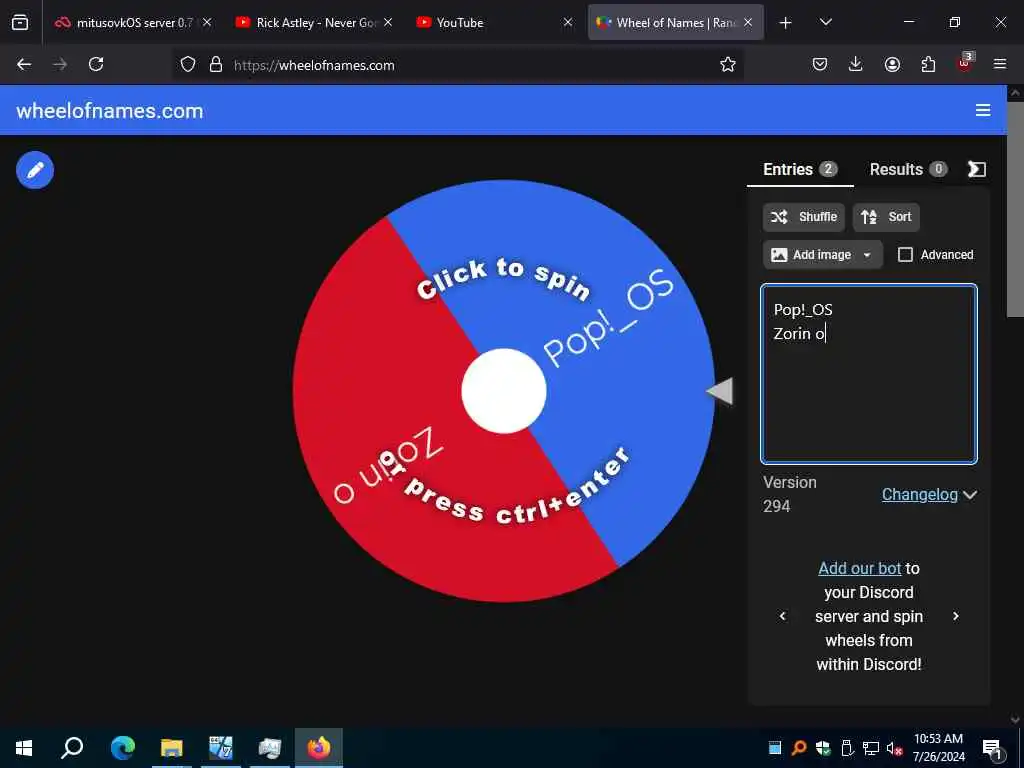This screenshot has height=768, width=1024.
Task: Show next tip with right chevron
Action: 955,616
